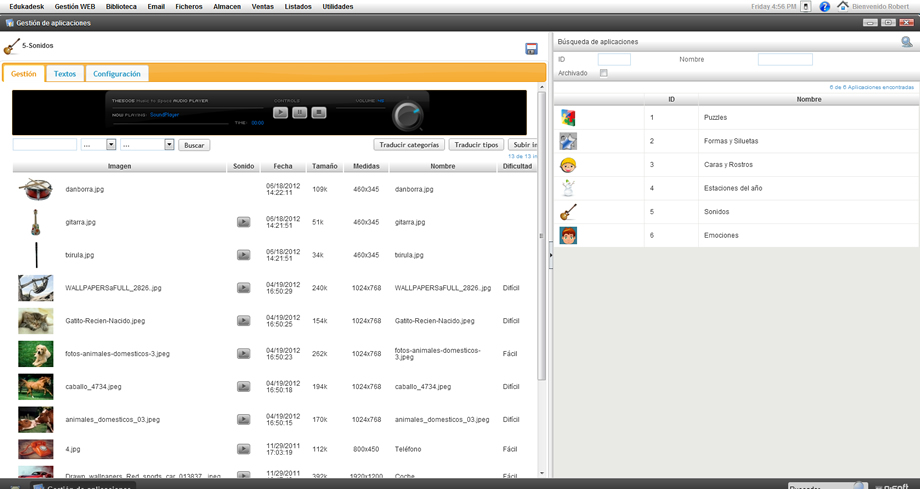Open the Listados menu
The image size is (920, 489).
click(298, 6)
